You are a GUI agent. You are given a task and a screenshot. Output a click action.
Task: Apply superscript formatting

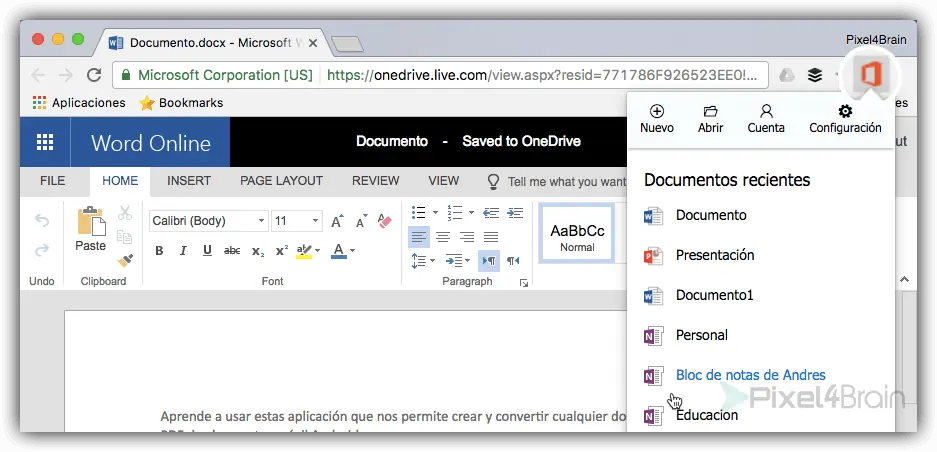pyautogui.click(x=282, y=251)
